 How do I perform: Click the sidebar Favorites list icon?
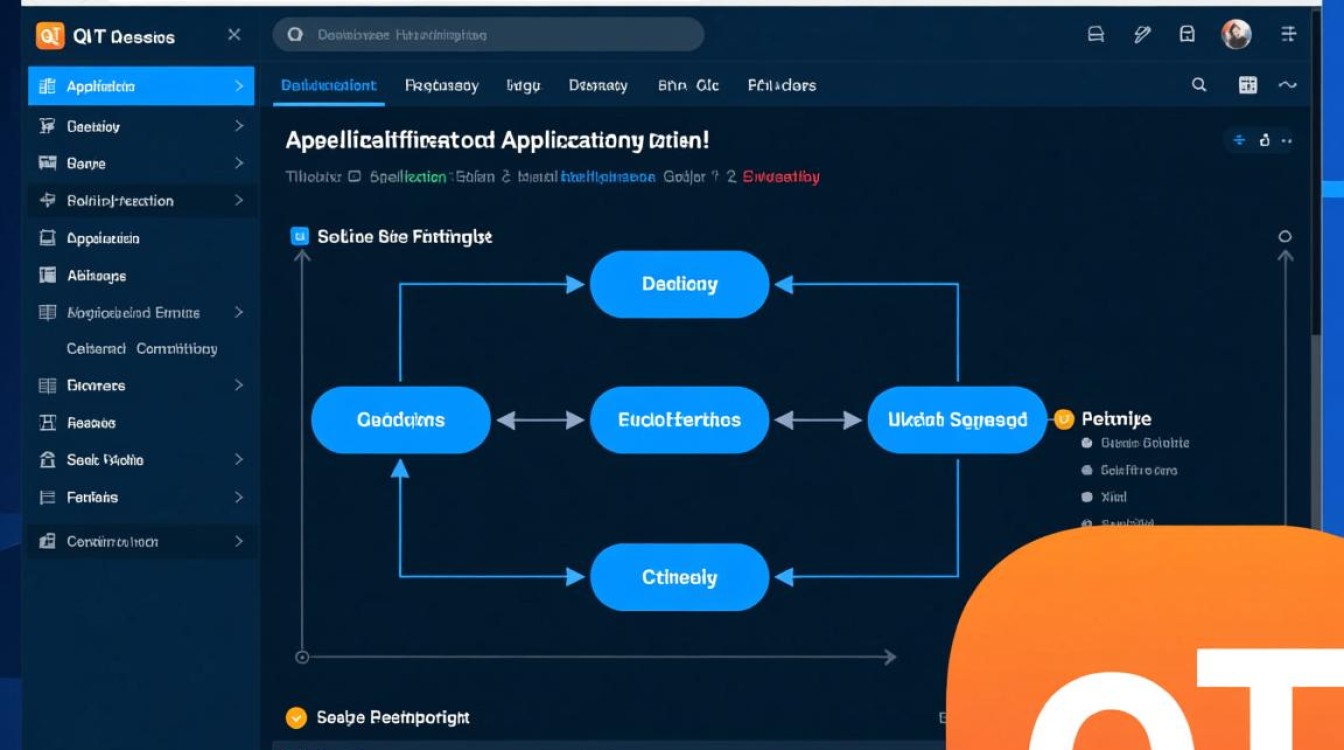click(47, 497)
